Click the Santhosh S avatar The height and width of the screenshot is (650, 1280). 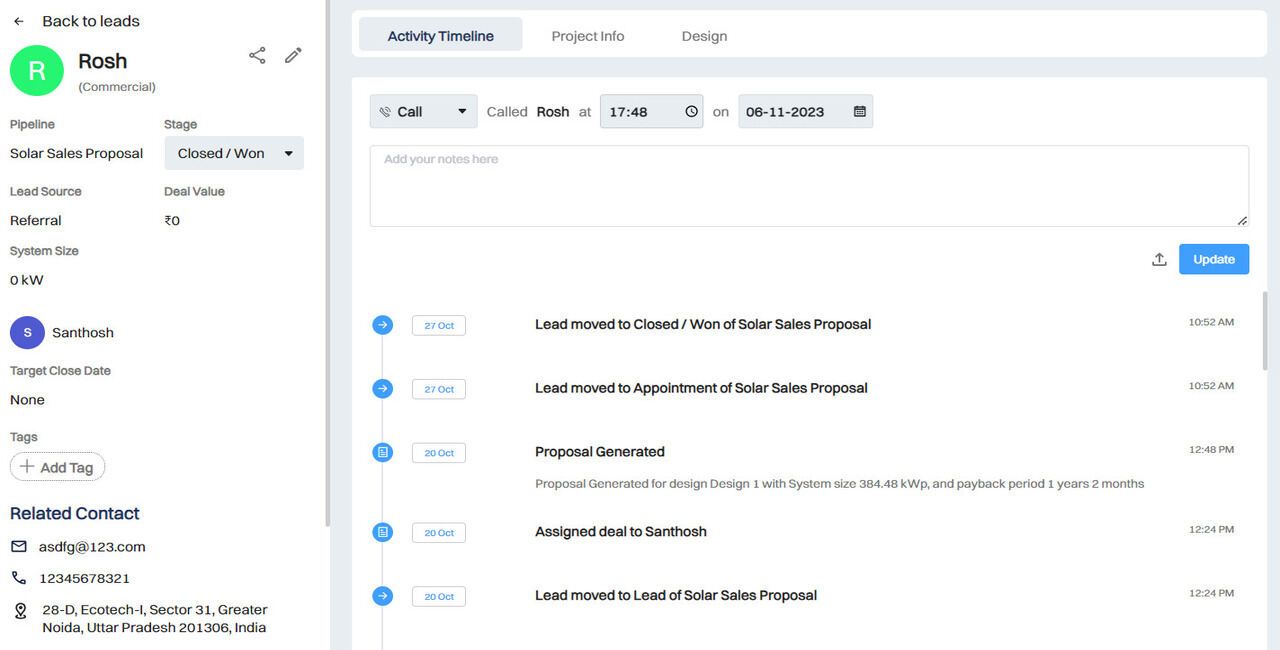[27, 332]
